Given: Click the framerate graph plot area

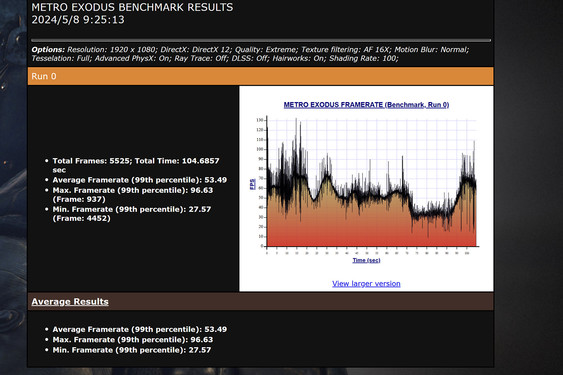Looking at the screenshot, I should (x=372, y=181).
